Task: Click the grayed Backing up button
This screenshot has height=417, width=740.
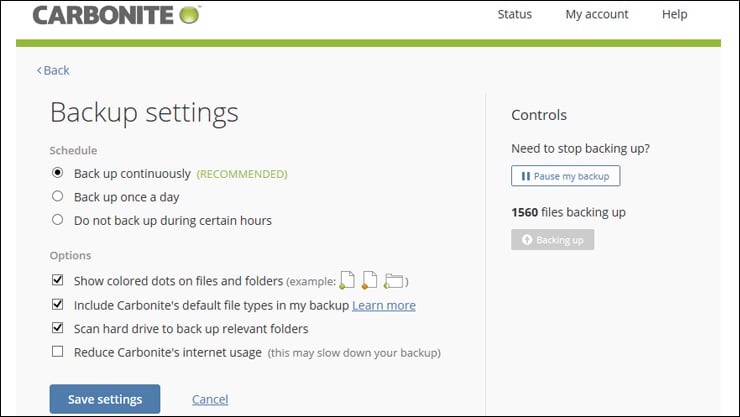Action: (x=553, y=240)
